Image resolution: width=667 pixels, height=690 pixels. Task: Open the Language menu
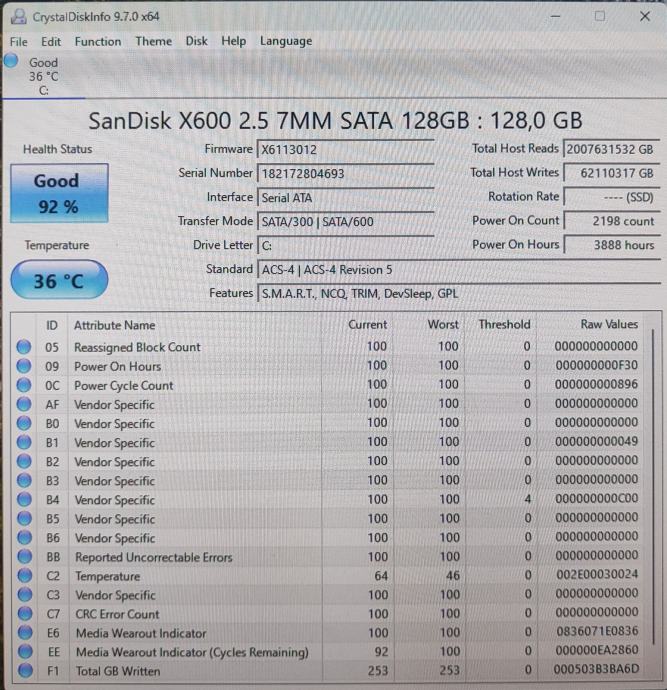[286, 41]
